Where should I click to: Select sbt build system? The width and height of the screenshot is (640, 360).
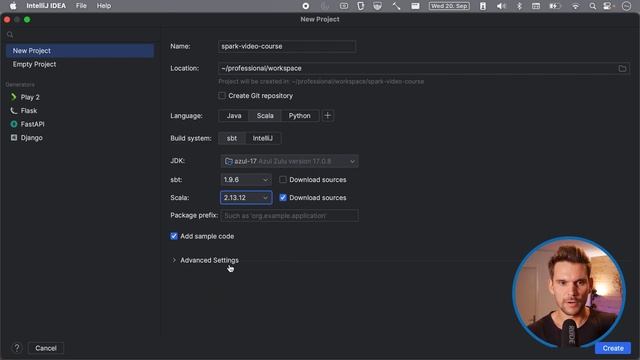click(x=232, y=138)
